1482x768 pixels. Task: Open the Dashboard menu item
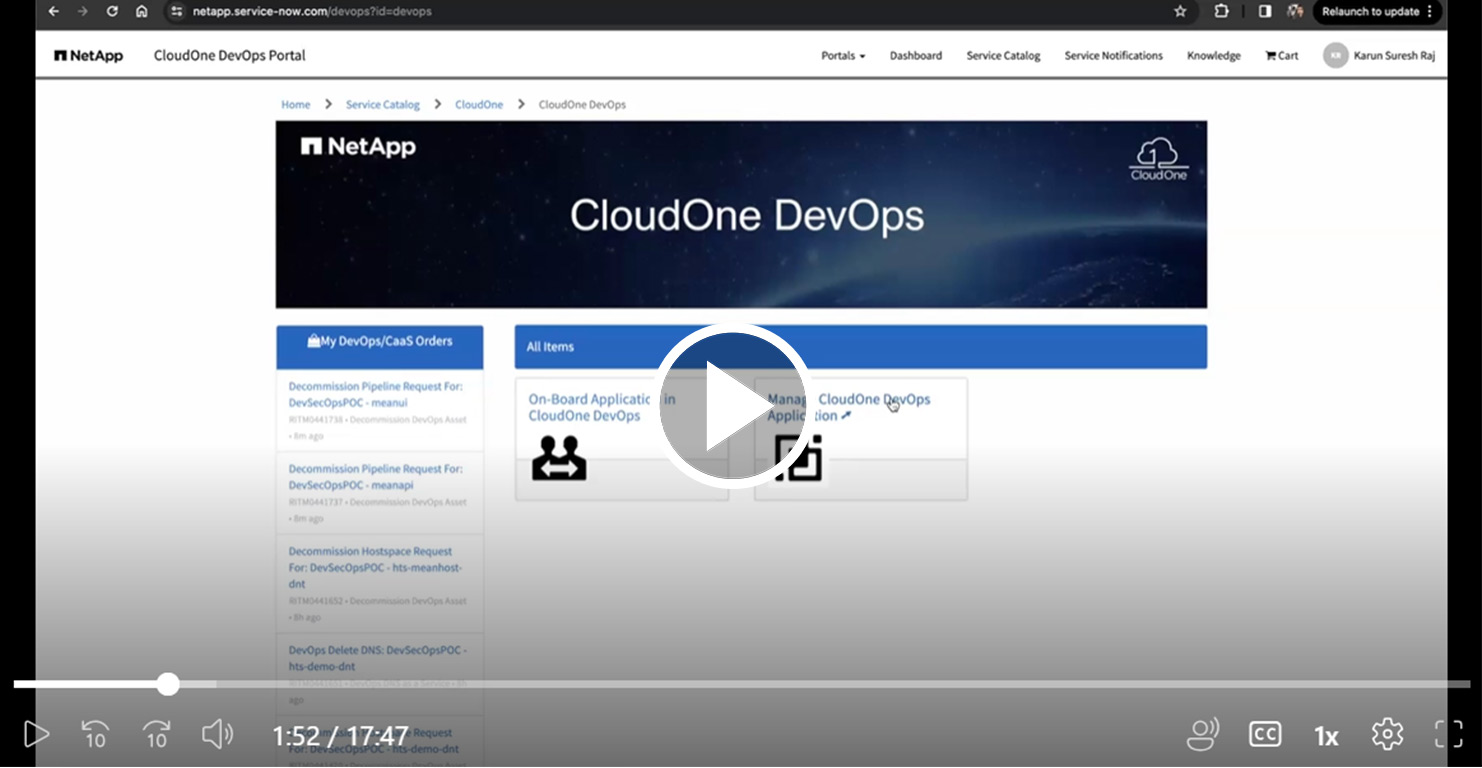[x=915, y=56]
